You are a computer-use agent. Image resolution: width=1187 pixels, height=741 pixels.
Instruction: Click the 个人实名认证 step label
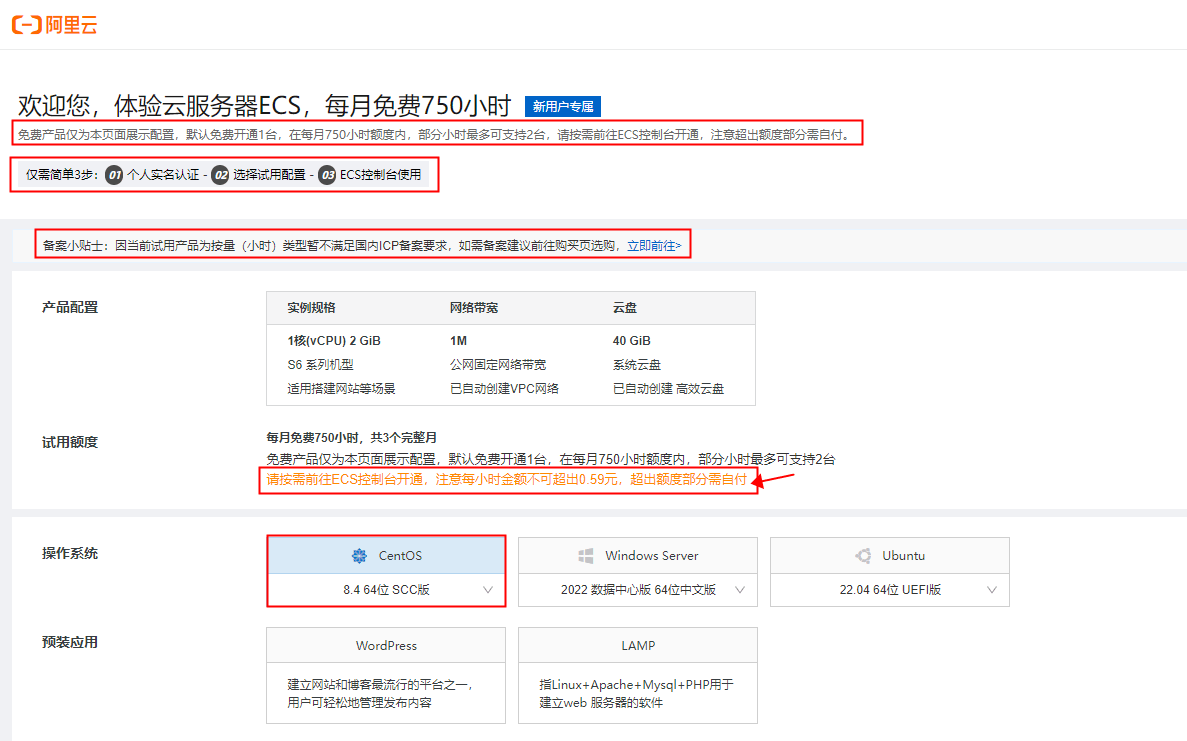tap(163, 175)
